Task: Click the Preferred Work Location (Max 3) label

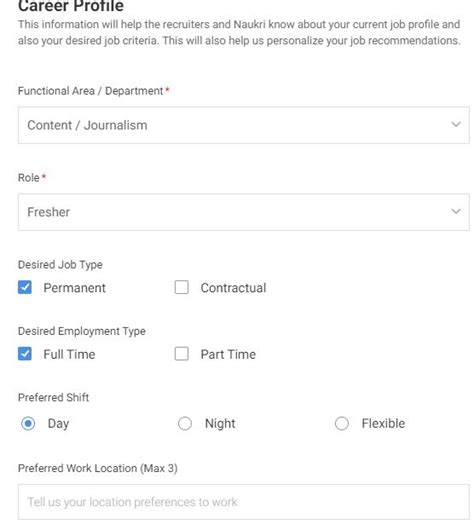Action: 98,468
